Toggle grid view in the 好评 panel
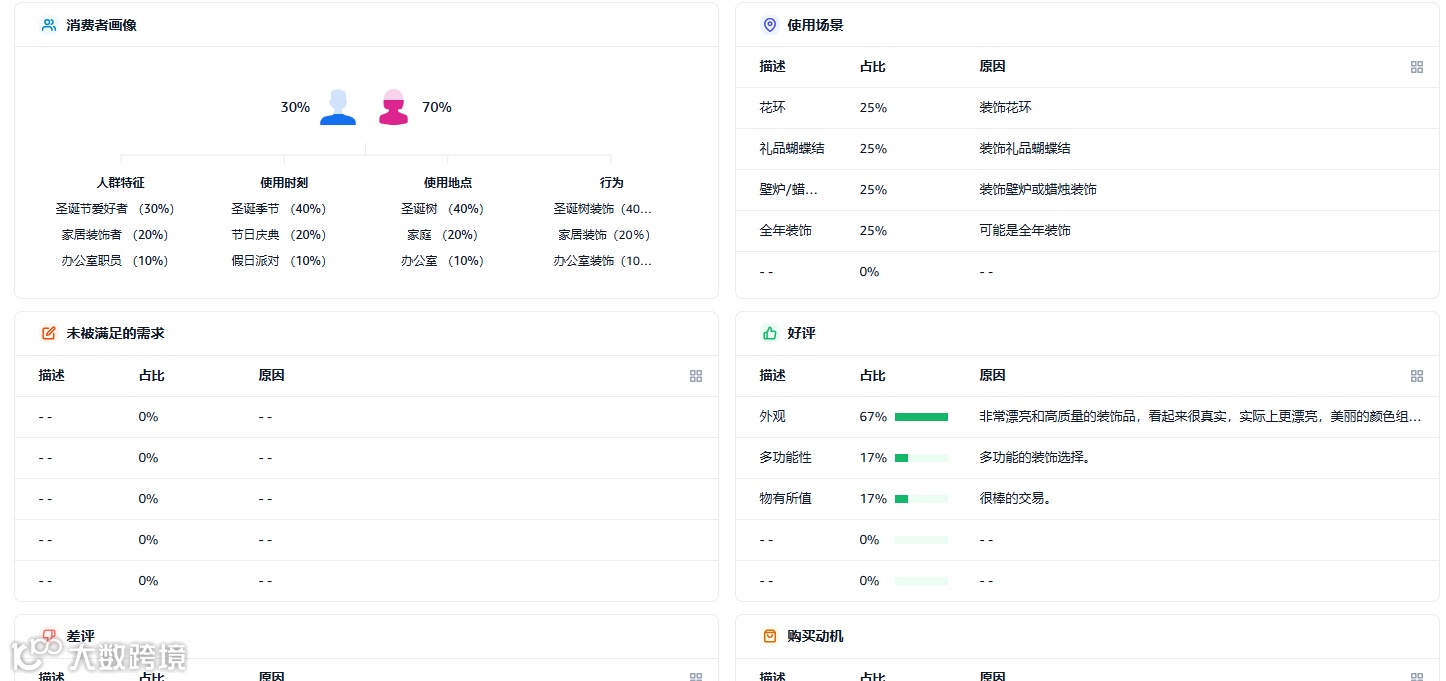This screenshot has width=1446, height=681. click(1416, 376)
